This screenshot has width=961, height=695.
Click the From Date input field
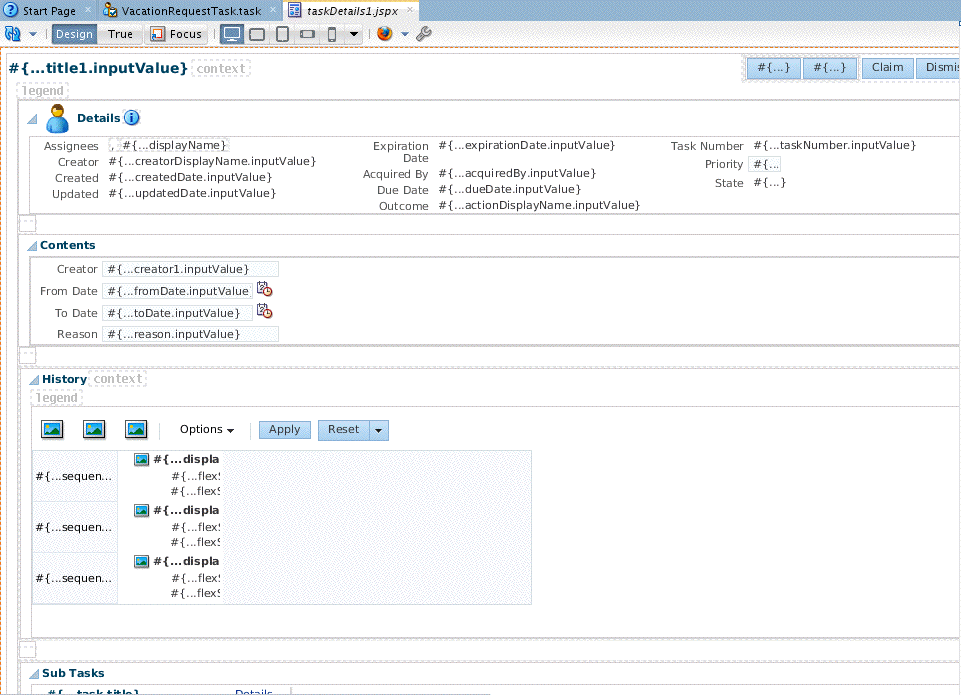(177, 291)
